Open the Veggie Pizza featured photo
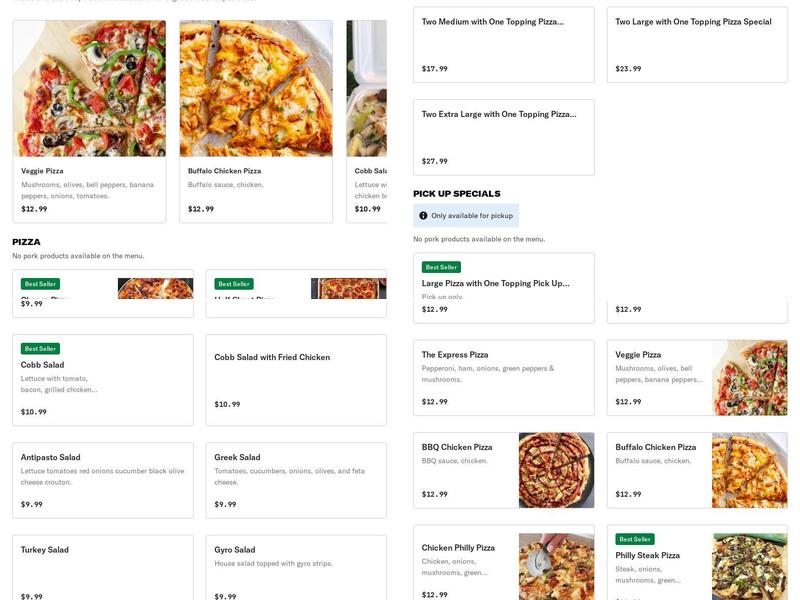 click(x=89, y=88)
